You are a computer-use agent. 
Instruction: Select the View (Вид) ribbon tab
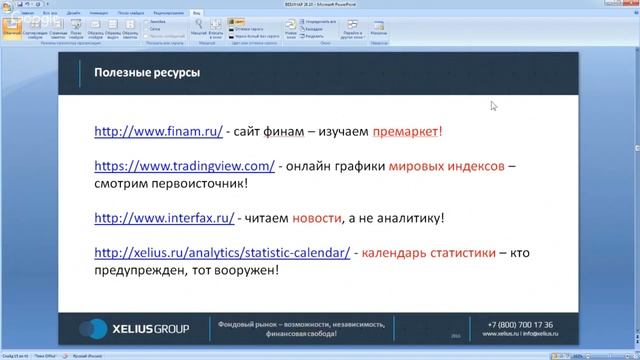click(x=196, y=13)
